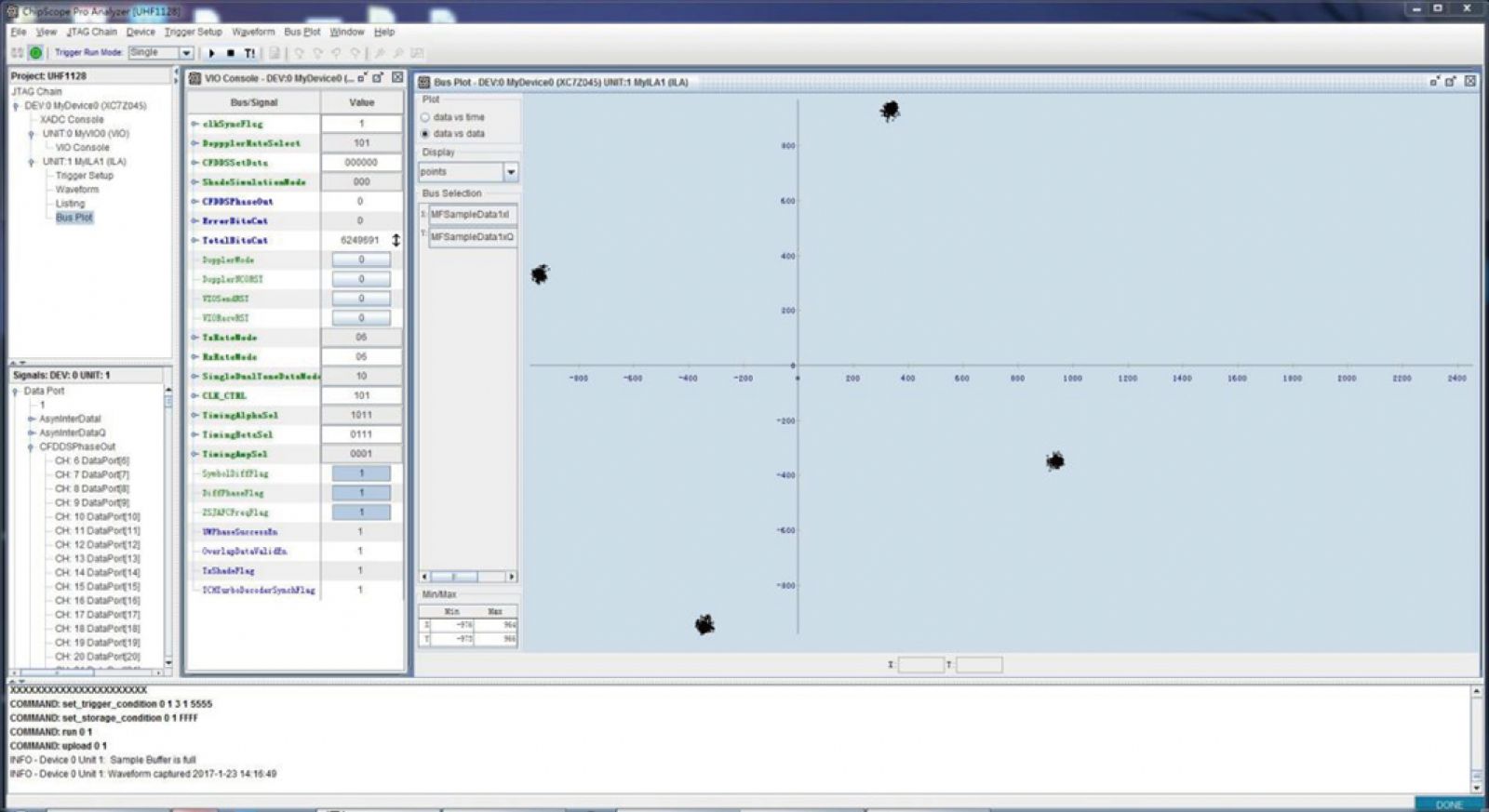The height and width of the screenshot is (812, 1489).
Task: Click the X coordinate readout field
Action: 920,665
